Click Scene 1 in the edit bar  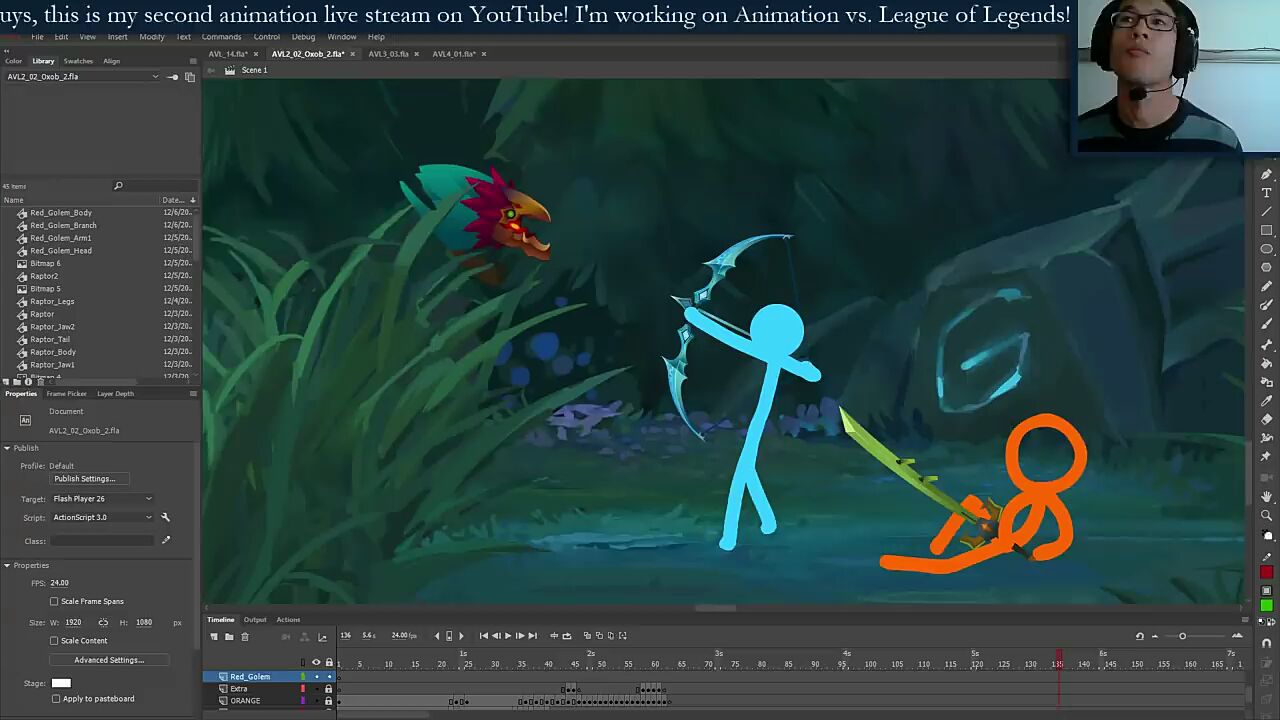click(254, 70)
